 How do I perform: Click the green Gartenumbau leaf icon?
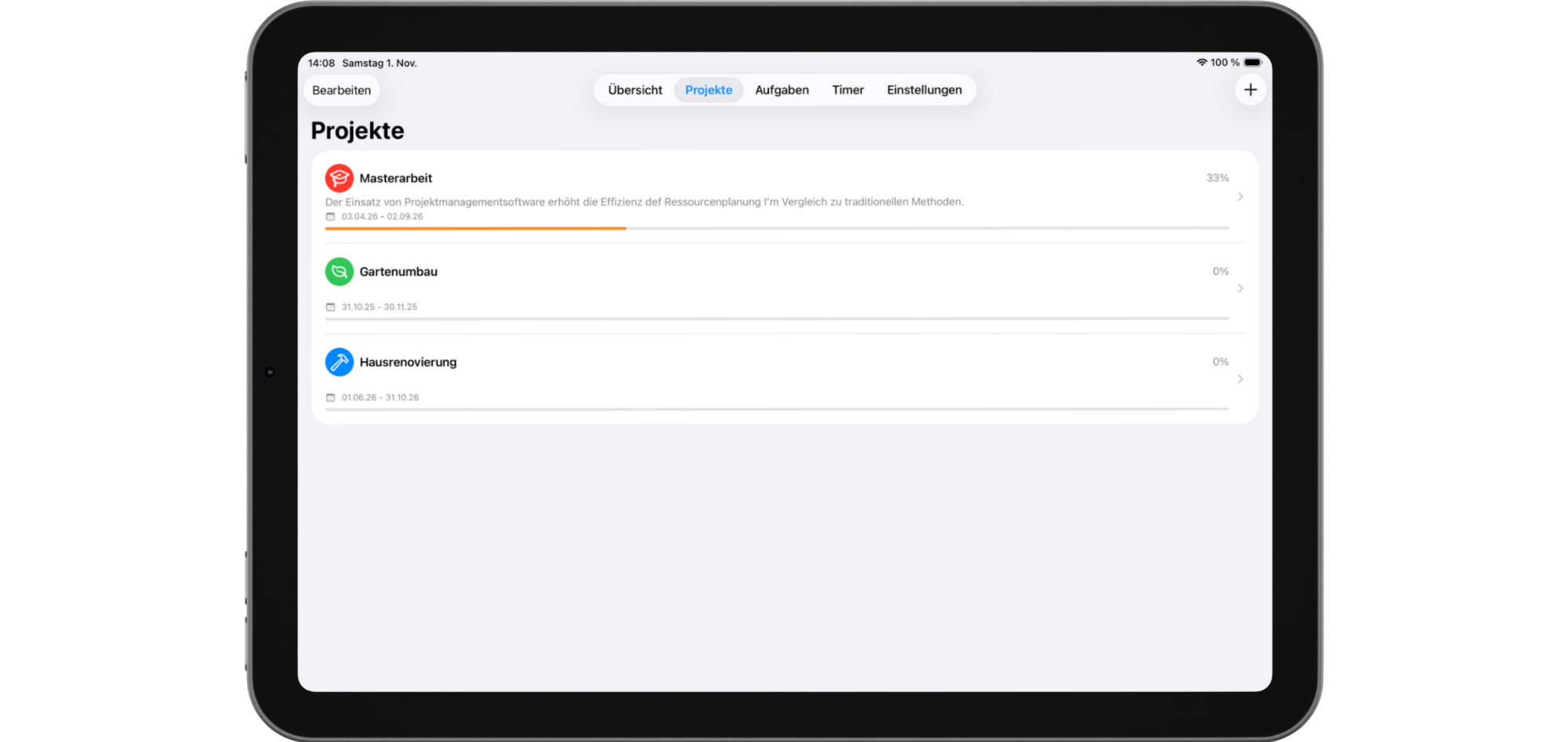click(339, 271)
